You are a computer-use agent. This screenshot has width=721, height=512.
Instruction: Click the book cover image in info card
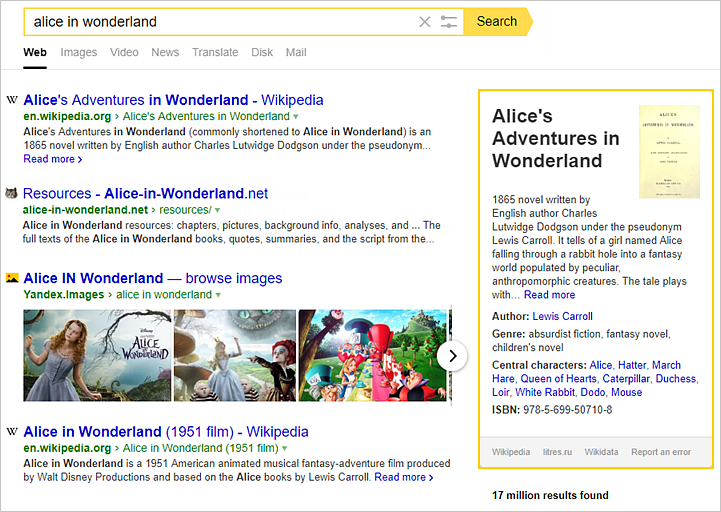tap(670, 152)
